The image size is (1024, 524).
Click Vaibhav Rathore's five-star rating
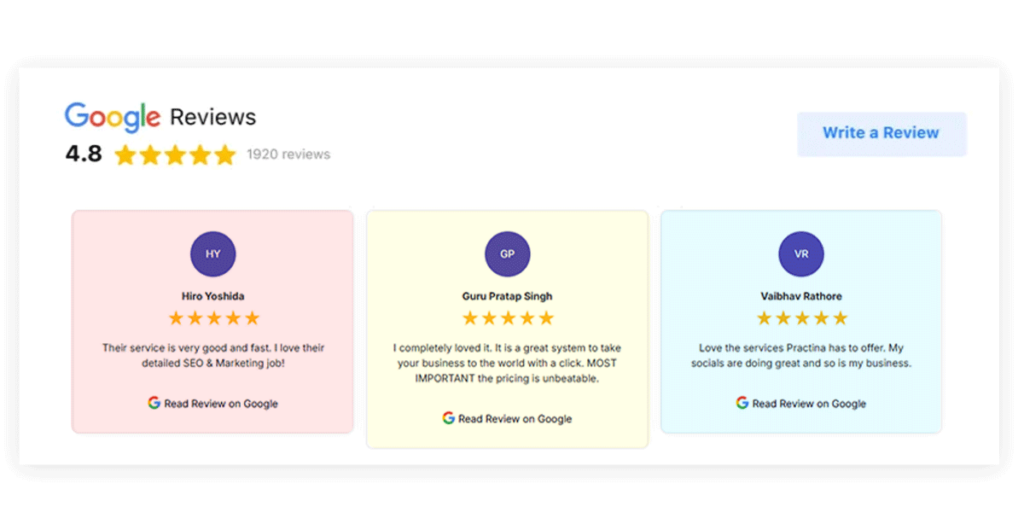tap(801, 318)
